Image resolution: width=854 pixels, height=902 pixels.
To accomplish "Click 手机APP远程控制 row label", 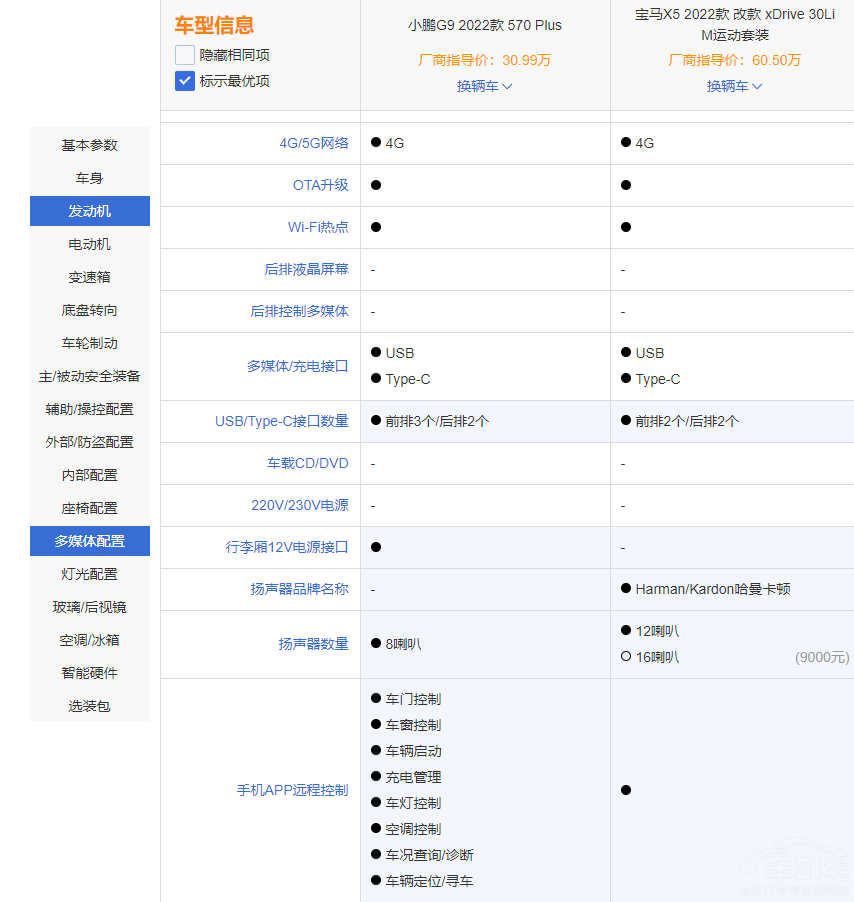I will pos(292,790).
